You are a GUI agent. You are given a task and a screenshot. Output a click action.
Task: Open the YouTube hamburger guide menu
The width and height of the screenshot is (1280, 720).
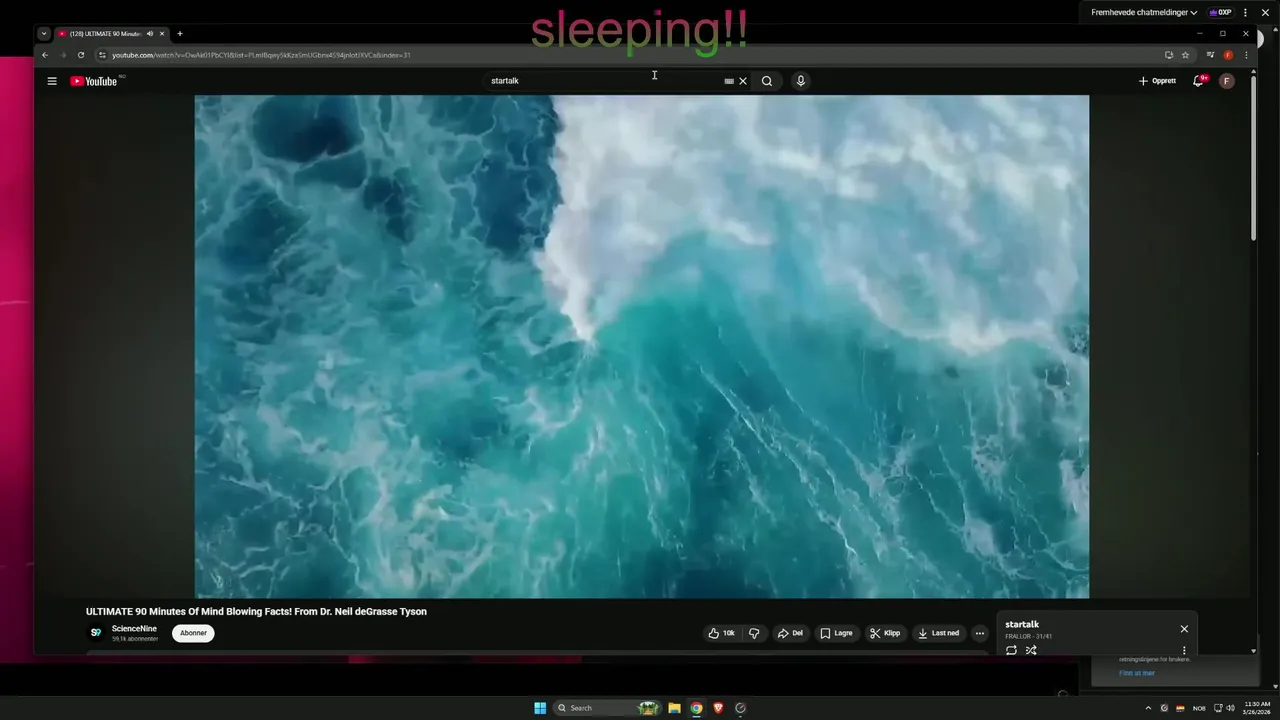[52, 81]
